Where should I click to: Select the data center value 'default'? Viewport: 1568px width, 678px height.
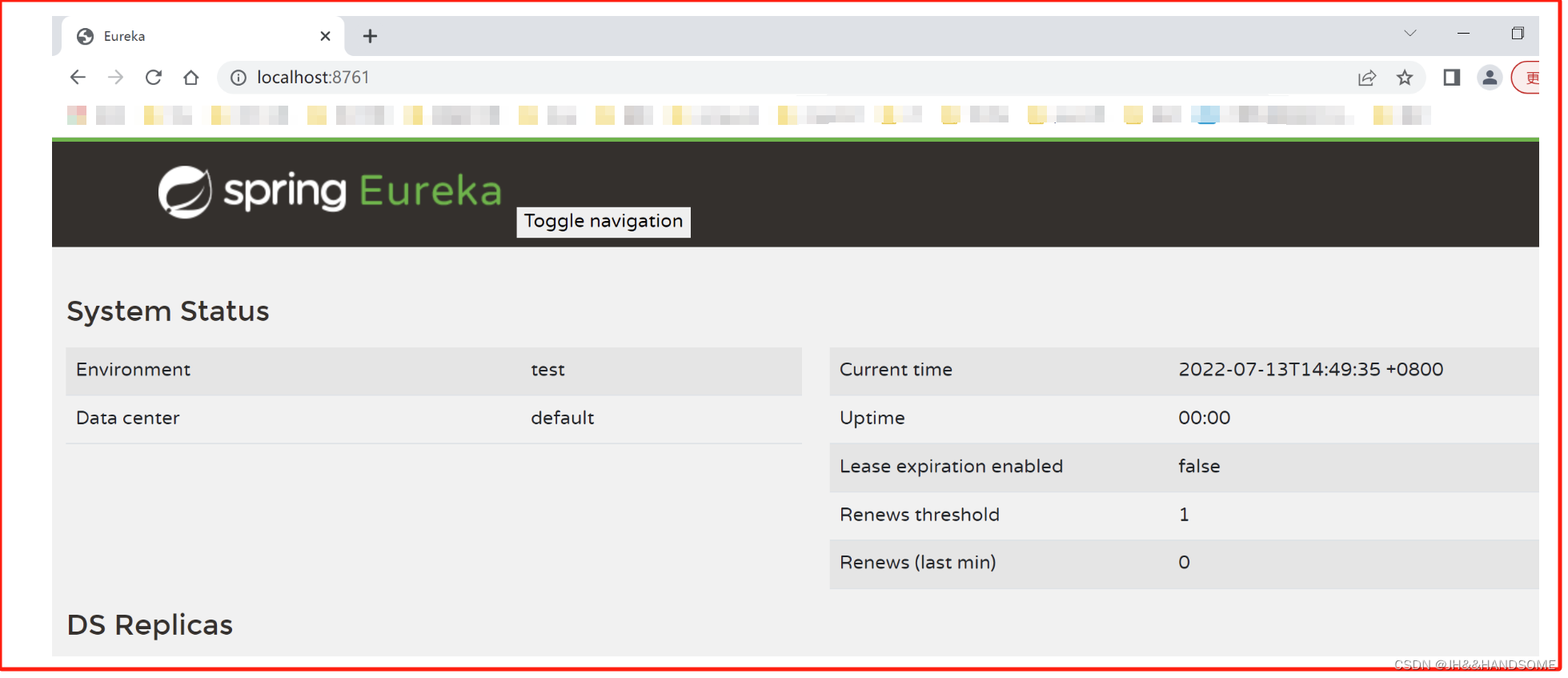[562, 418]
